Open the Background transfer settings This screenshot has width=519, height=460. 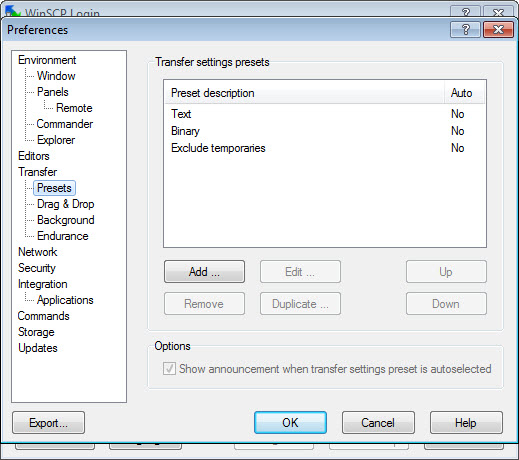point(66,220)
